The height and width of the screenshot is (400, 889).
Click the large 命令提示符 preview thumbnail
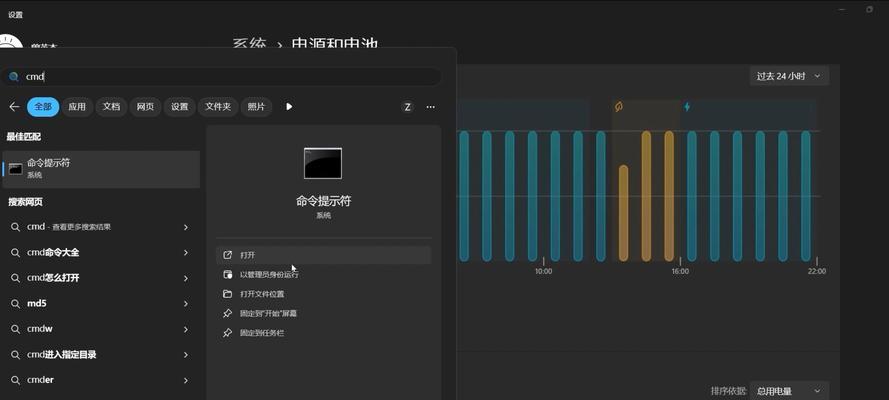coord(323,163)
